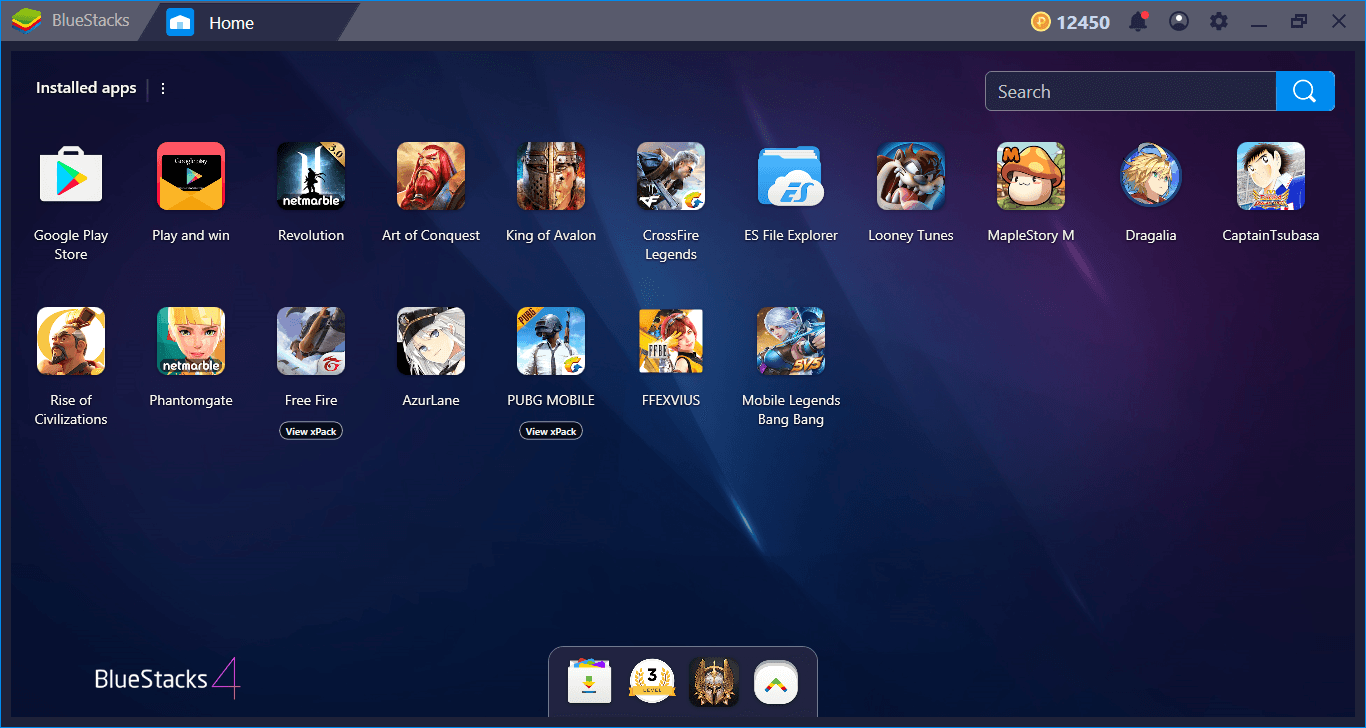Screen dimensions: 1366x728
Task: Open the settings gear in title bar
Action: click(x=1218, y=21)
